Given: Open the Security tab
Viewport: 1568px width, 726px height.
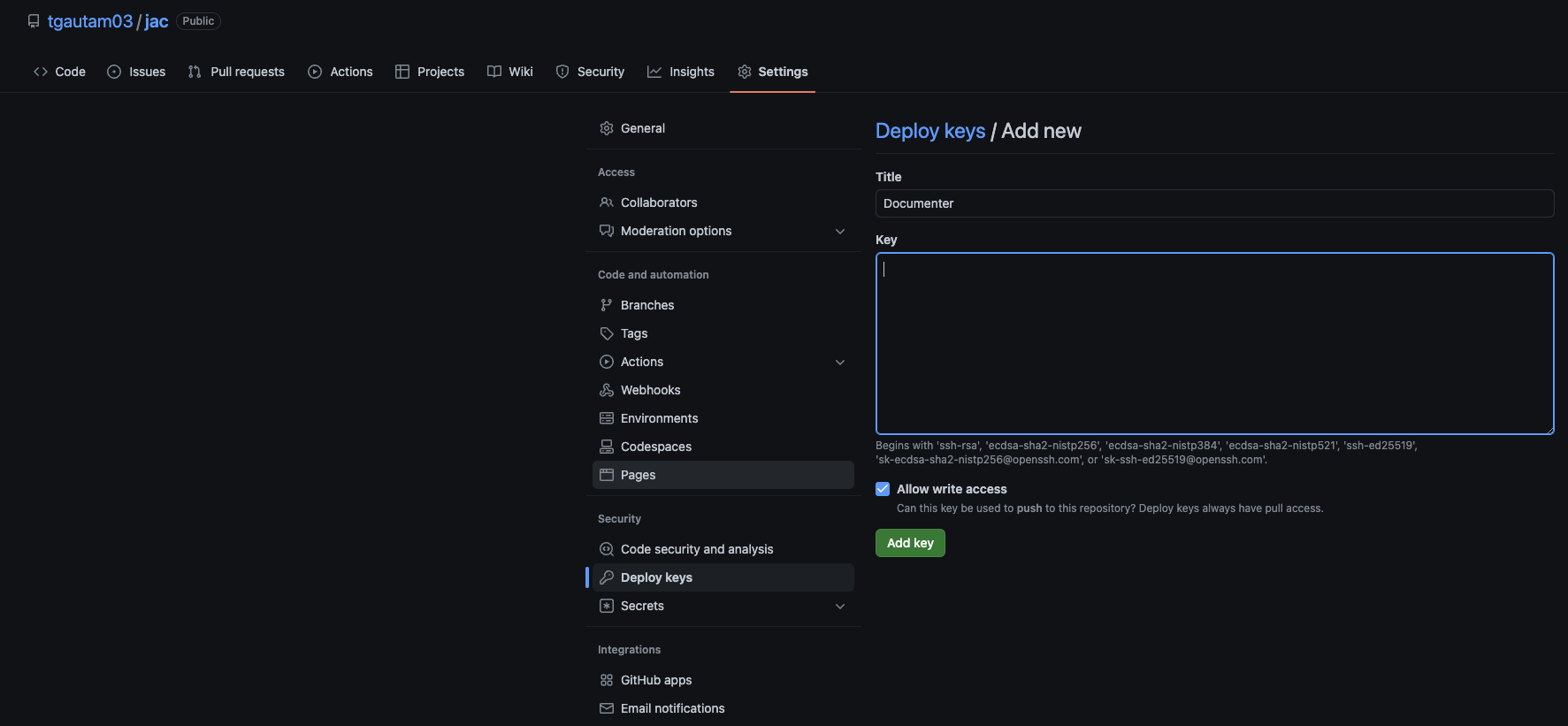Looking at the screenshot, I should (590, 72).
